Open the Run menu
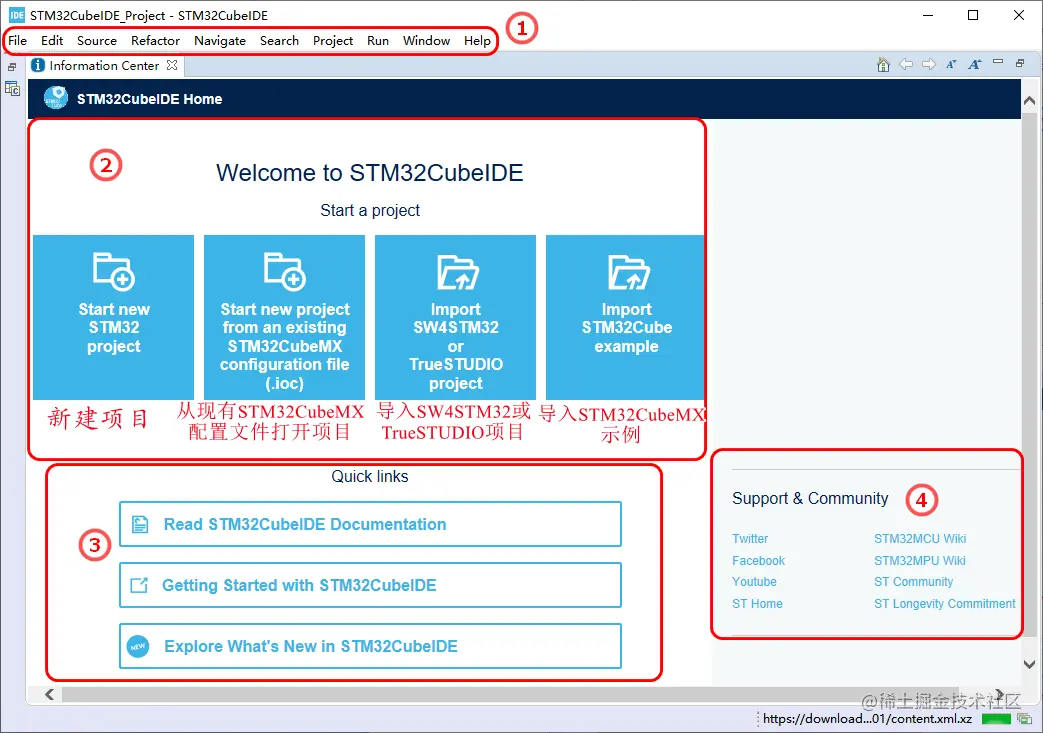The width and height of the screenshot is (1043, 733). tap(377, 41)
